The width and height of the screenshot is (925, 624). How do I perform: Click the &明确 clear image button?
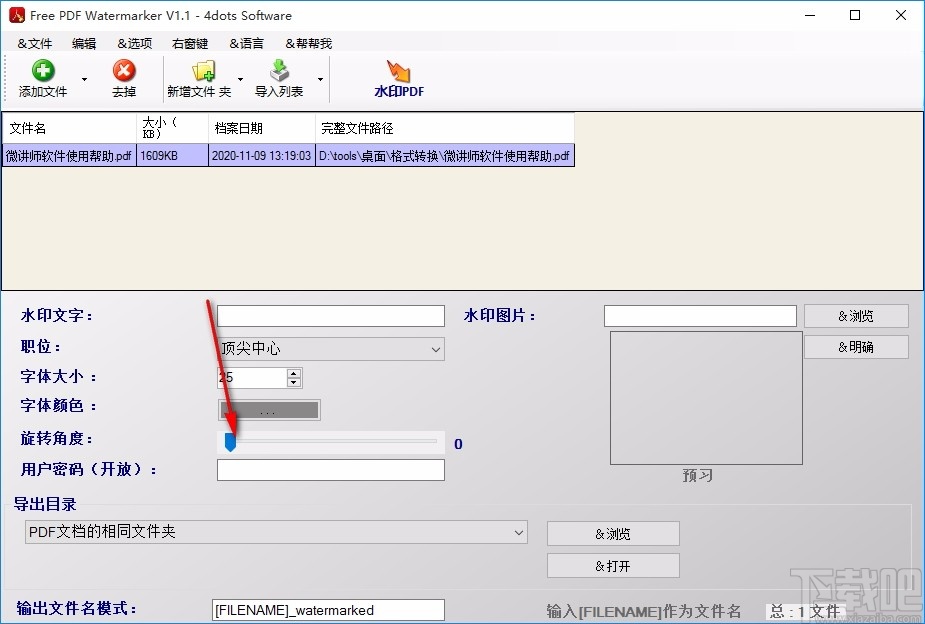pos(856,347)
